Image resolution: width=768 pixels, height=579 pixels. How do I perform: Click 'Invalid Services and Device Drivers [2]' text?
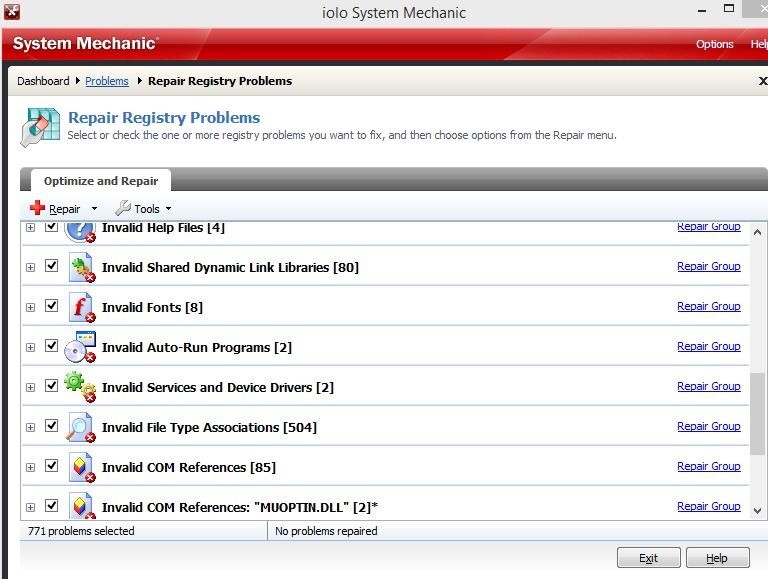[x=218, y=387]
